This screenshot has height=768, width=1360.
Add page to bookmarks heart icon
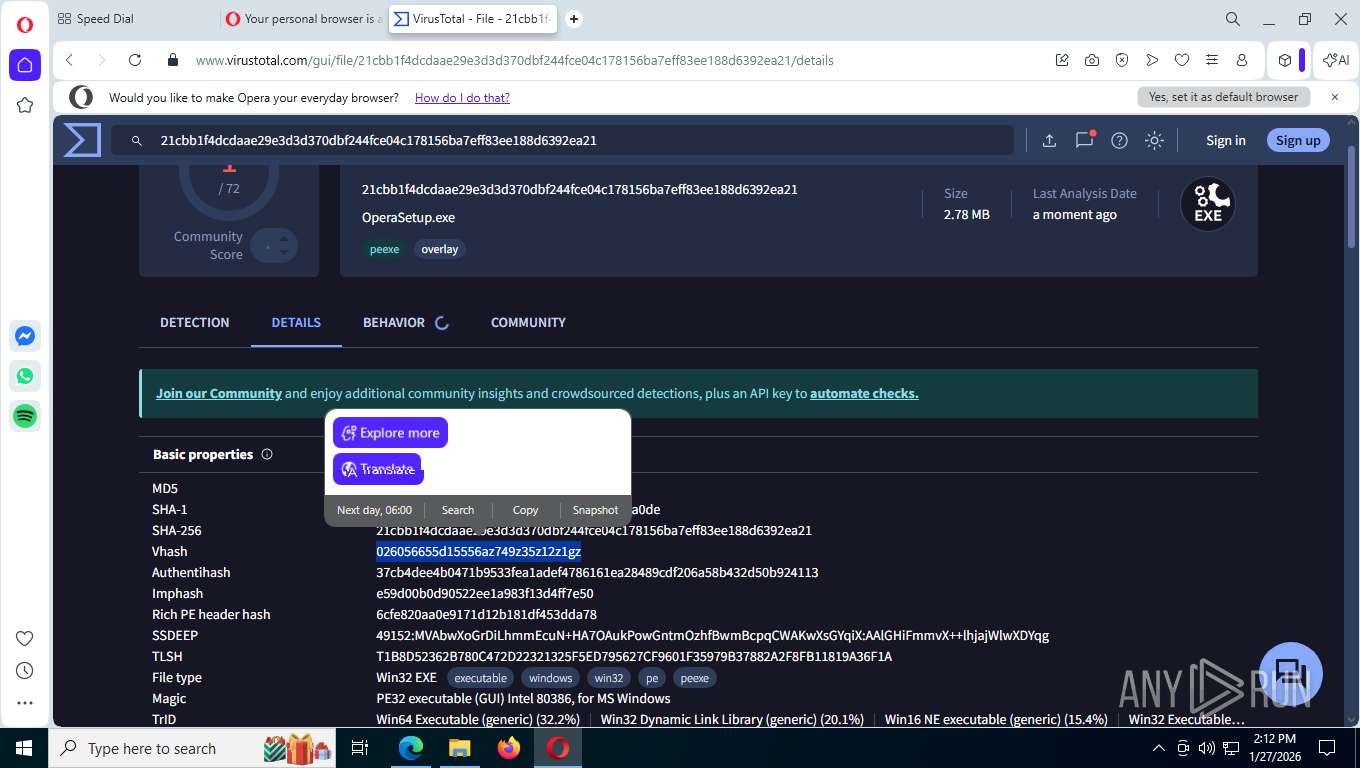tap(1182, 60)
